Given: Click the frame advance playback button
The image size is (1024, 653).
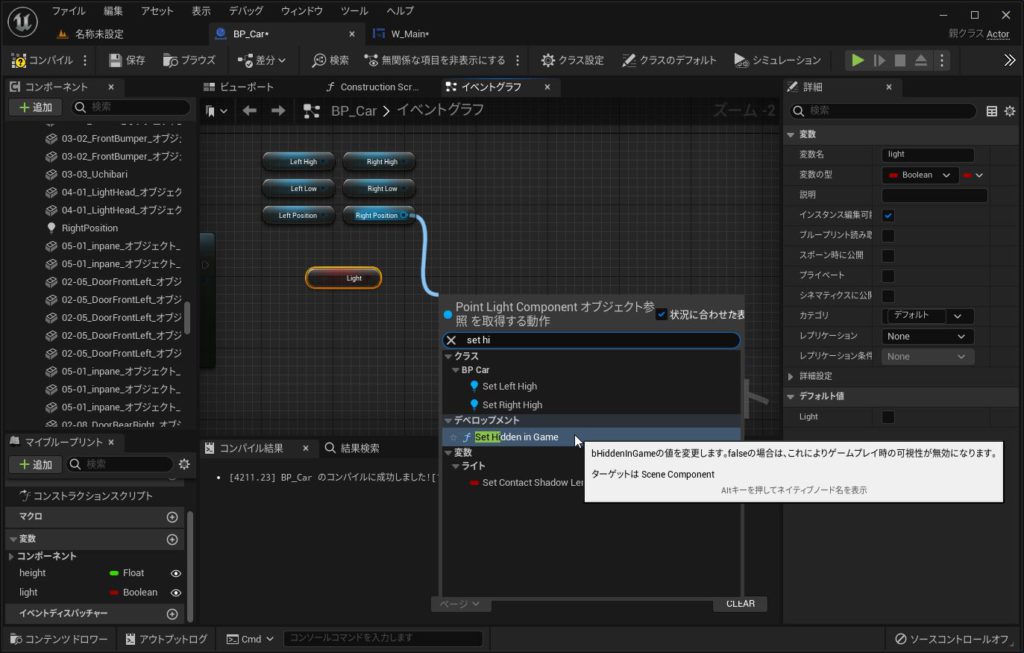Looking at the screenshot, I should (880, 60).
